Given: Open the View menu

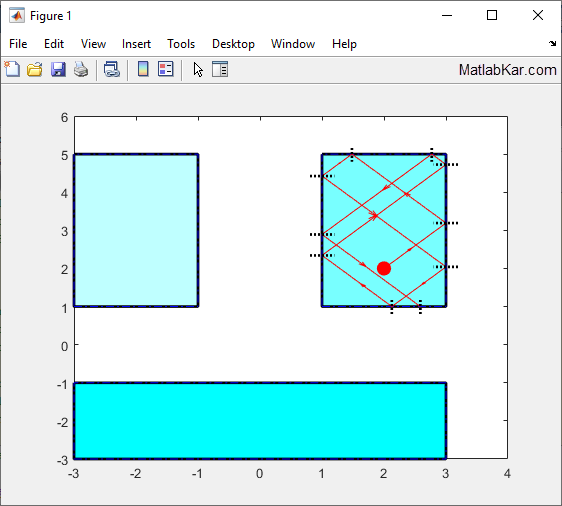Looking at the screenshot, I should pyautogui.click(x=93, y=44).
